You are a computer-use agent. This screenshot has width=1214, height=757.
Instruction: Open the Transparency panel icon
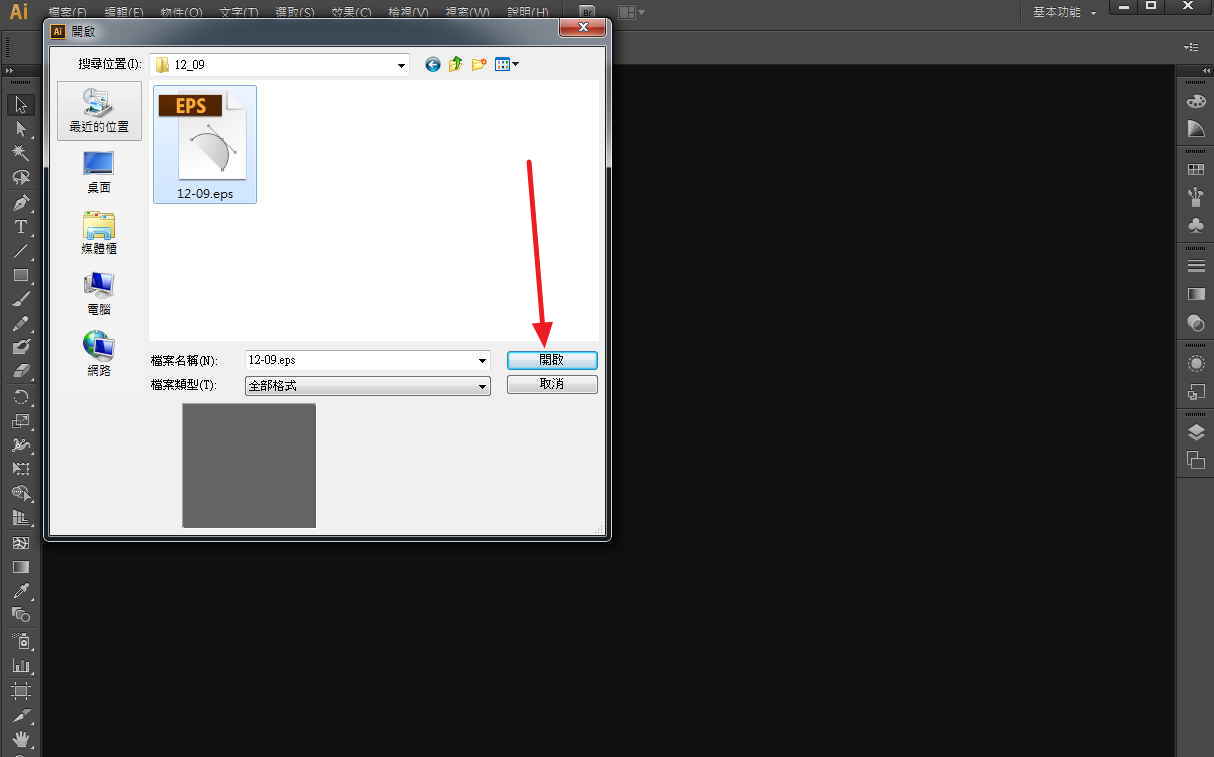click(1195, 322)
